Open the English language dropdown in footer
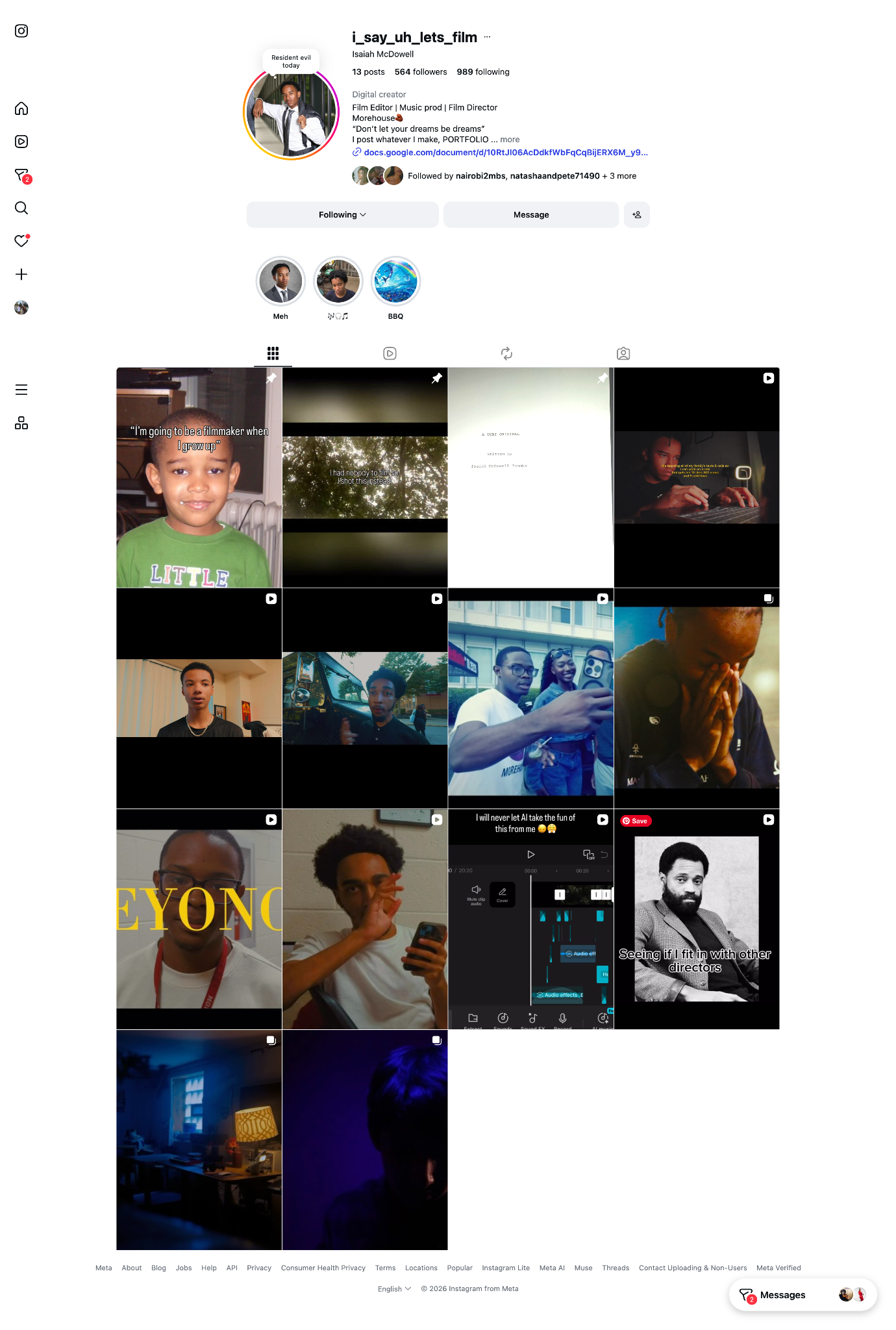 394,1289
